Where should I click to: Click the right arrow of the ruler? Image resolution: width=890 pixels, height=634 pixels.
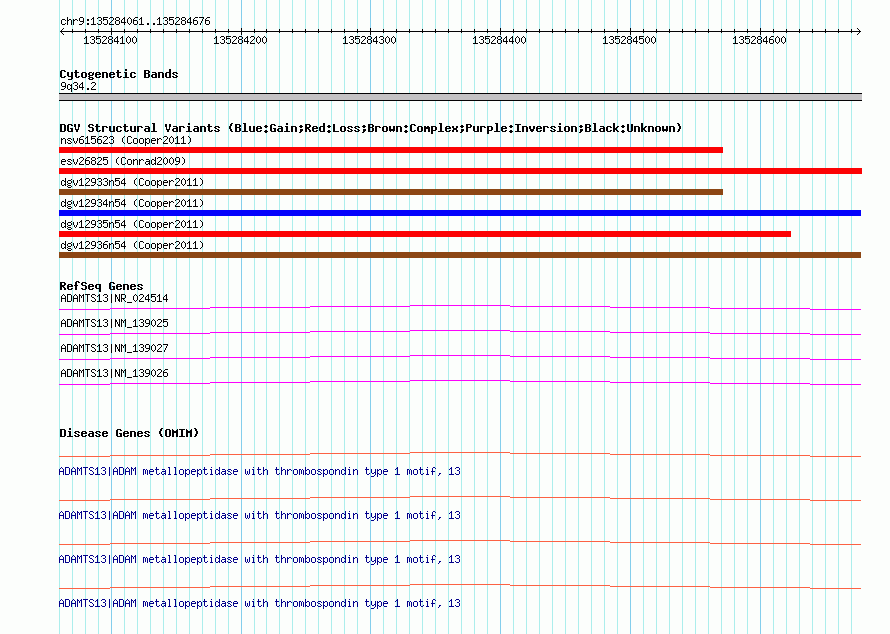pos(858,31)
